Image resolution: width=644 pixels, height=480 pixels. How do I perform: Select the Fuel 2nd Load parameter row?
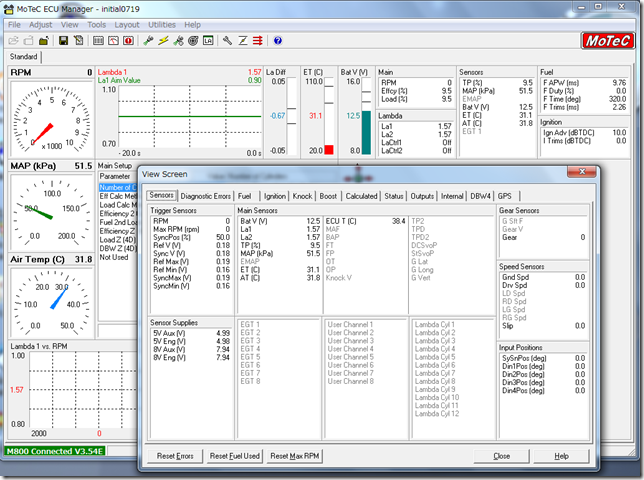coord(118,222)
